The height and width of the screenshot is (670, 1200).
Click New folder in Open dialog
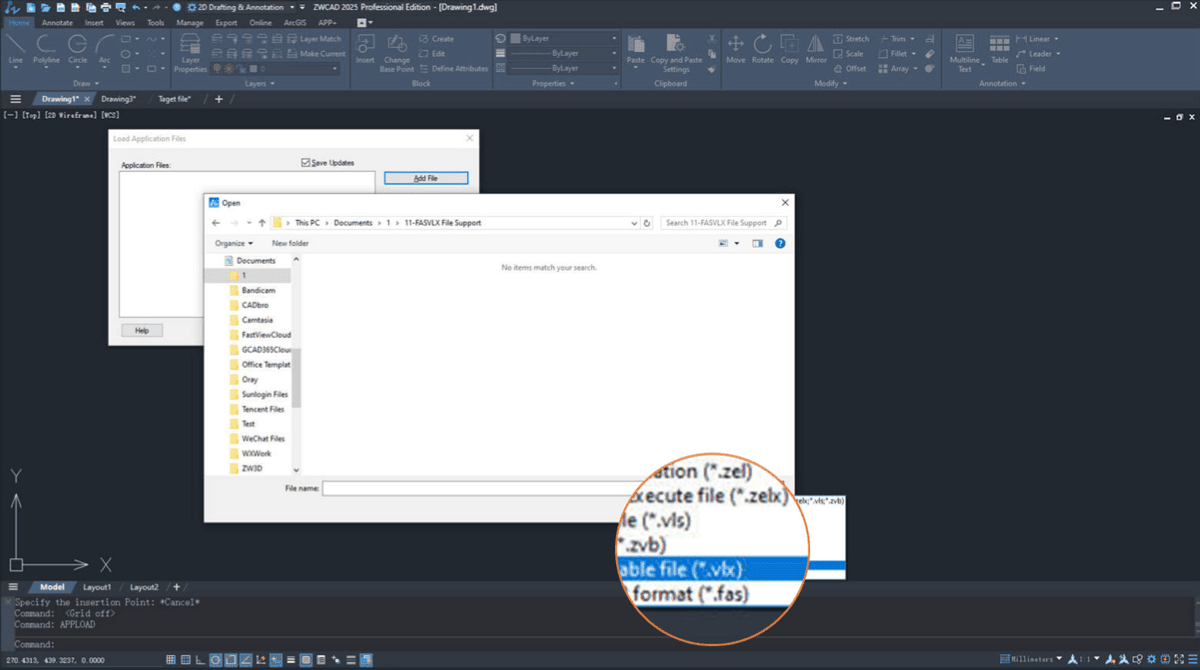coord(290,243)
